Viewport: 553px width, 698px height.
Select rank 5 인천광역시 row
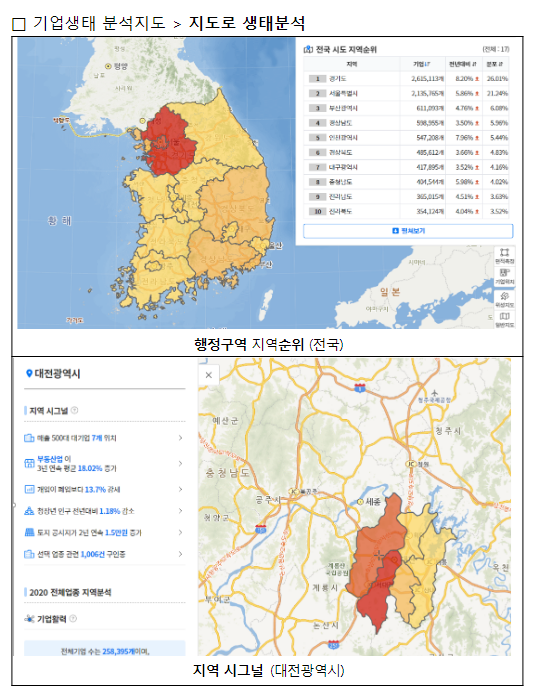coord(406,138)
